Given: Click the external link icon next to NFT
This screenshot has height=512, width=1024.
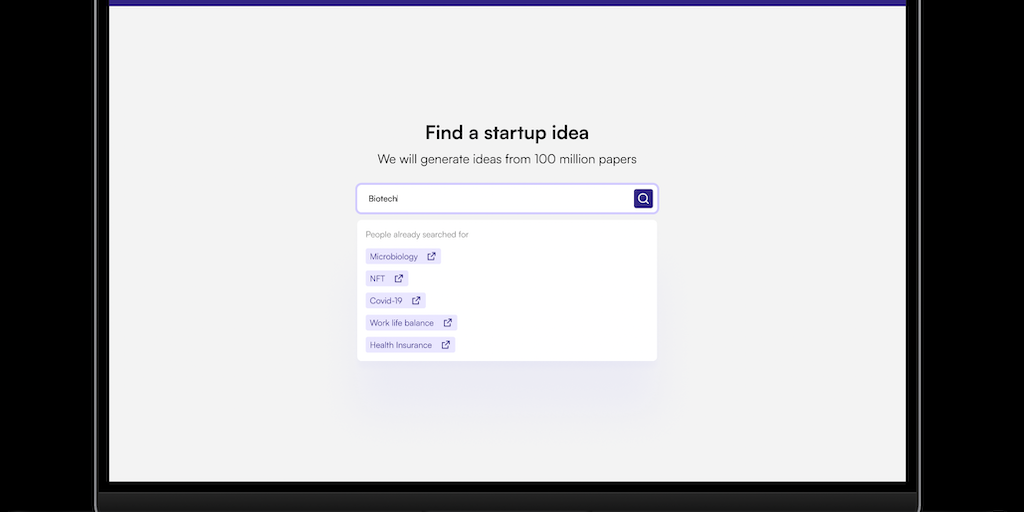Looking at the screenshot, I should 399,279.
